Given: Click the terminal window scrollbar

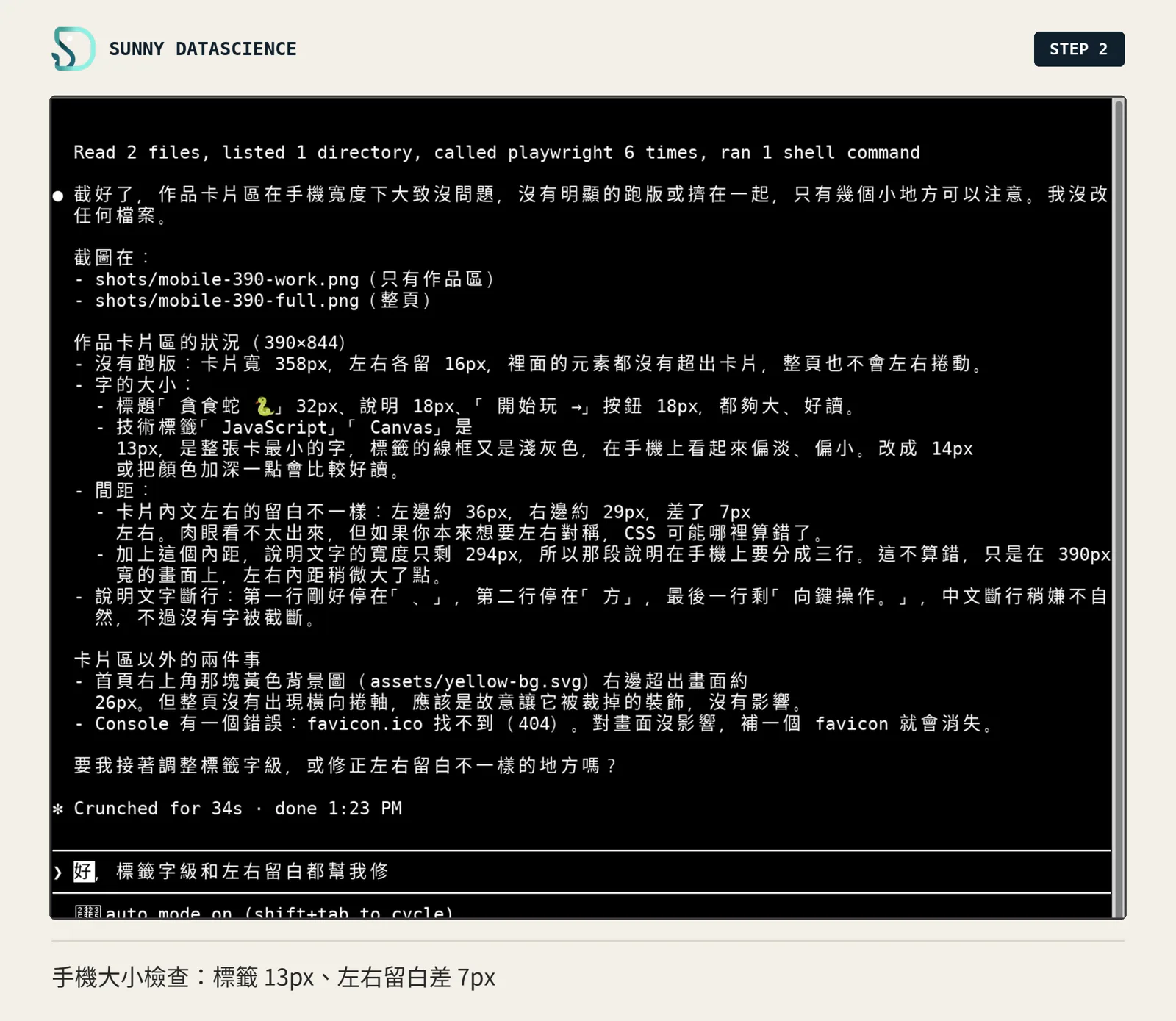Looking at the screenshot, I should 1119,508.
